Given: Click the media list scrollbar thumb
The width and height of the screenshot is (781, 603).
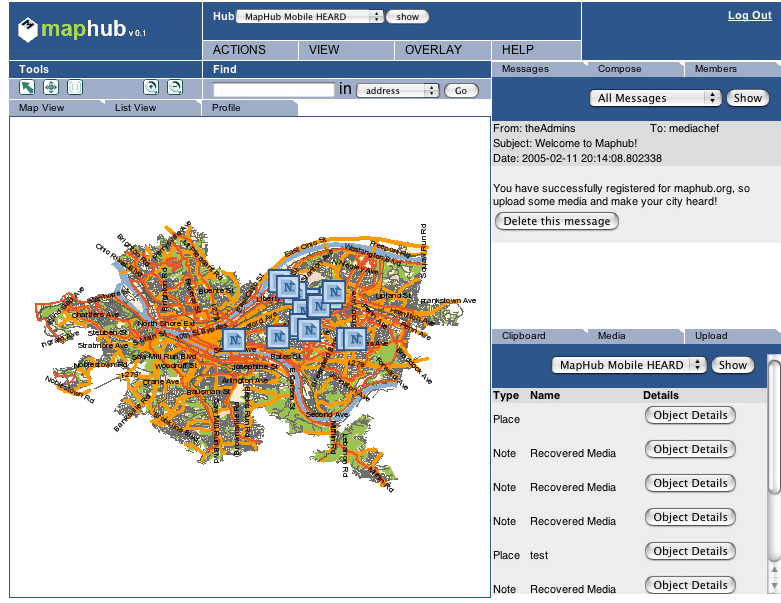Looking at the screenshot, I should 774,426.
